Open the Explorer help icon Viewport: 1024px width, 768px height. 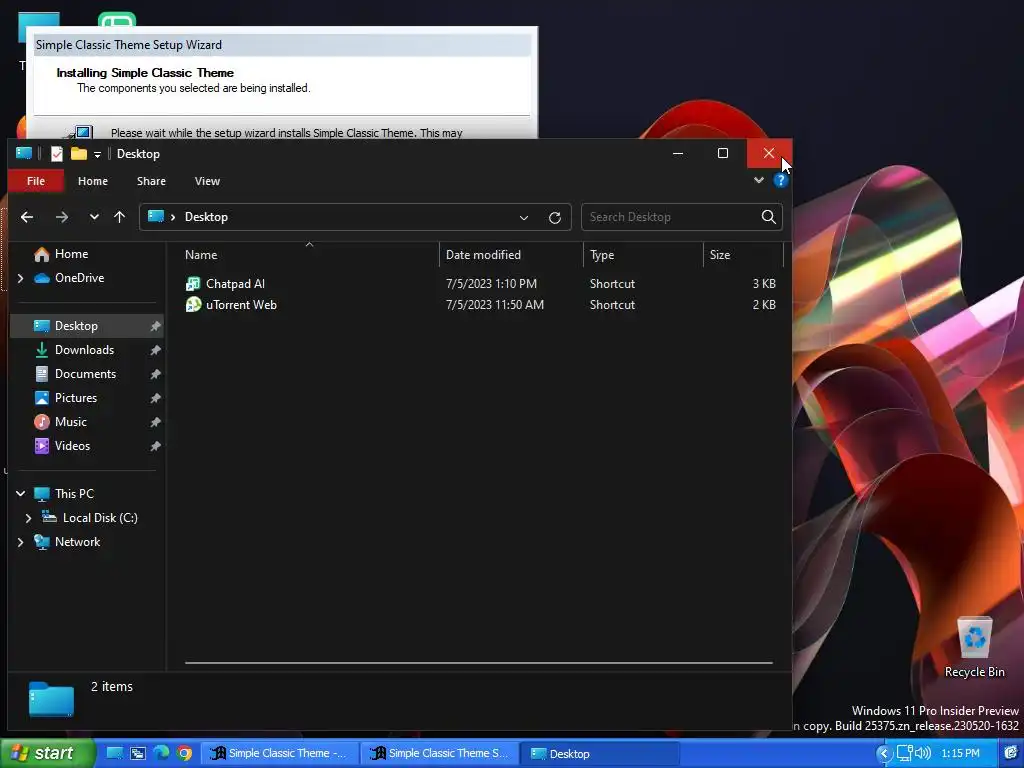pos(780,181)
